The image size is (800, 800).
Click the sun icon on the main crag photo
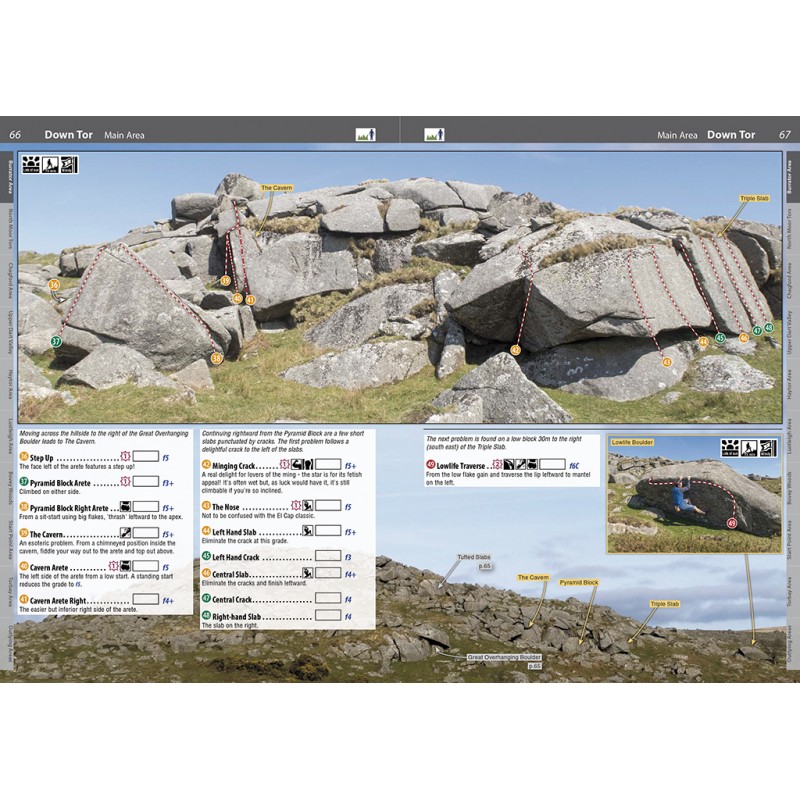click(29, 164)
